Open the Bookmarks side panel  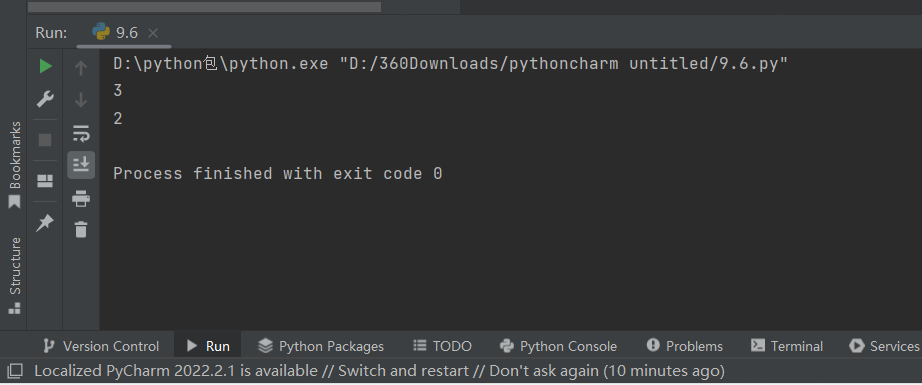coord(14,165)
